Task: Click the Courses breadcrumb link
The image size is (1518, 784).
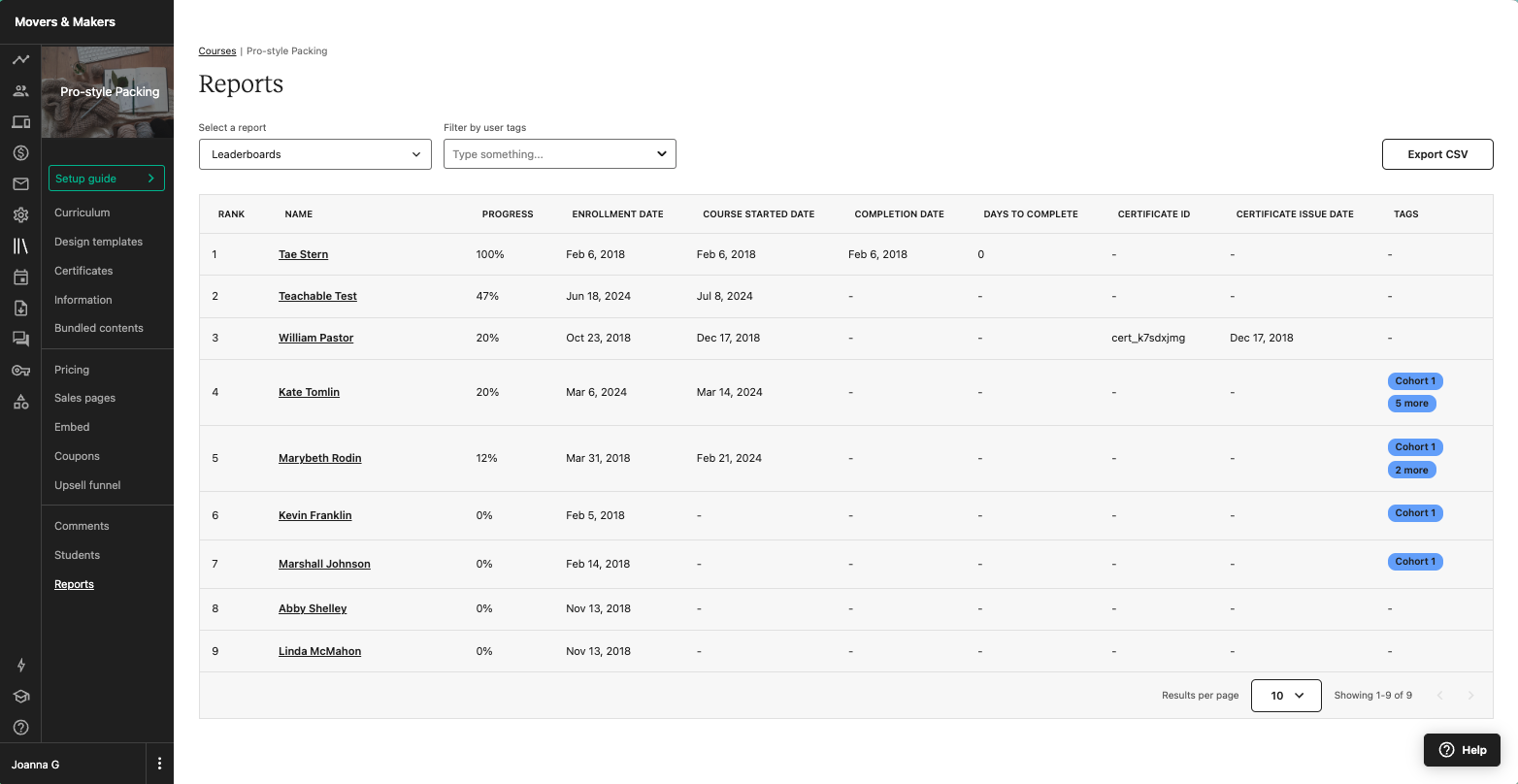Action: [217, 50]
